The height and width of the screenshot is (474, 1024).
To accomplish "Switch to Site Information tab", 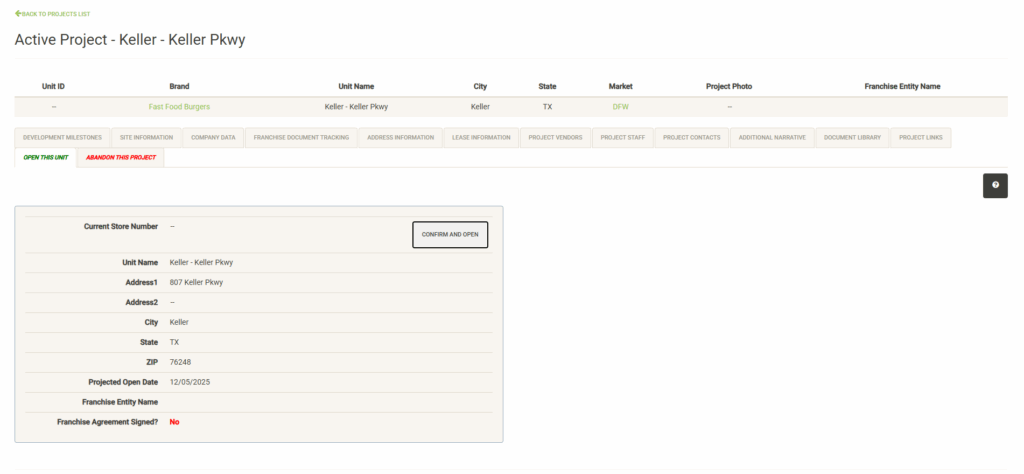I will click(x=146, y=137).
